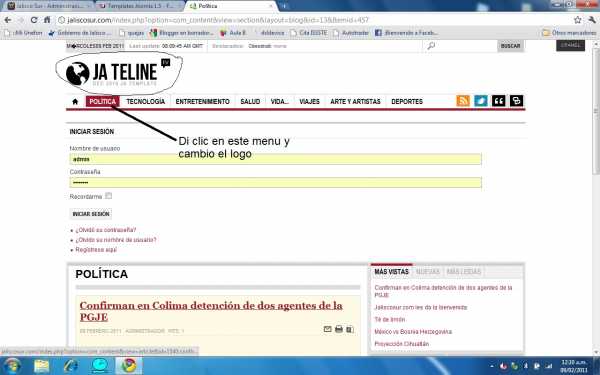Click the email icon on the article
The width and height of the screenshot is (600, 375).
coord(327,329)
